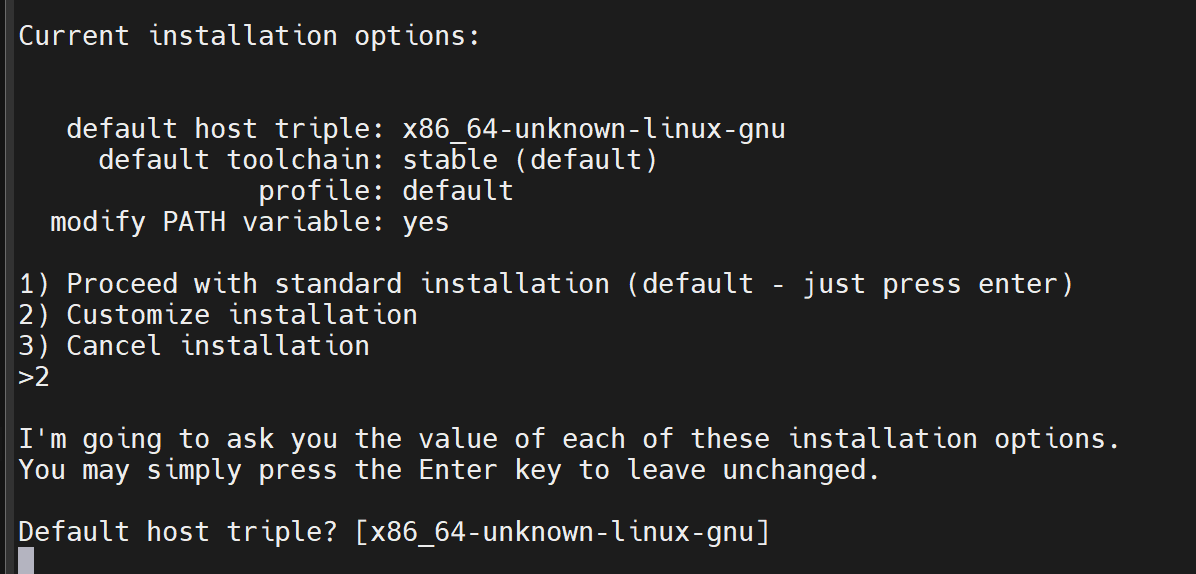
Task: Click the "Default host triple?" prompt text
Action: coord(178,532)
